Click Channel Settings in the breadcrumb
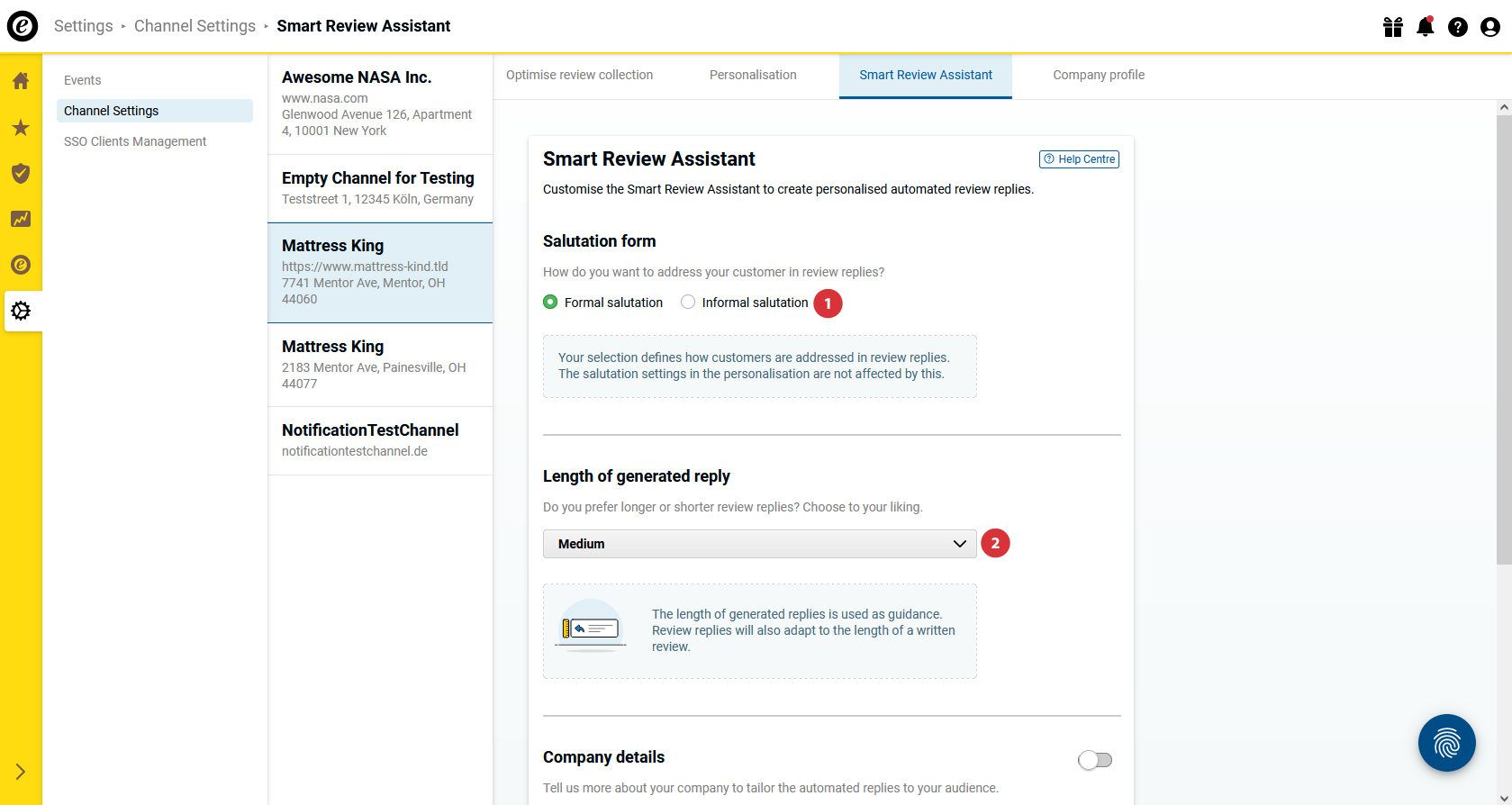The image size is (1512, 805). point(195,26)
